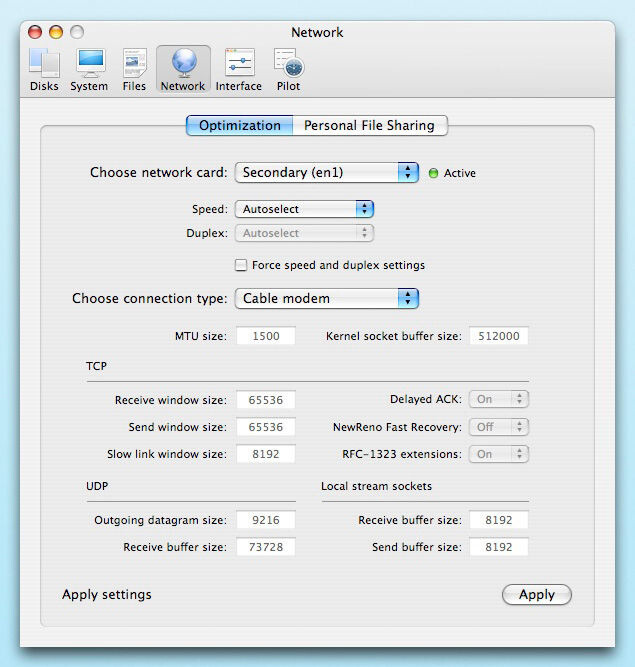Click the MTU size field
The image size is (635, 667).
pyautogui.click(x=266, y=336)
